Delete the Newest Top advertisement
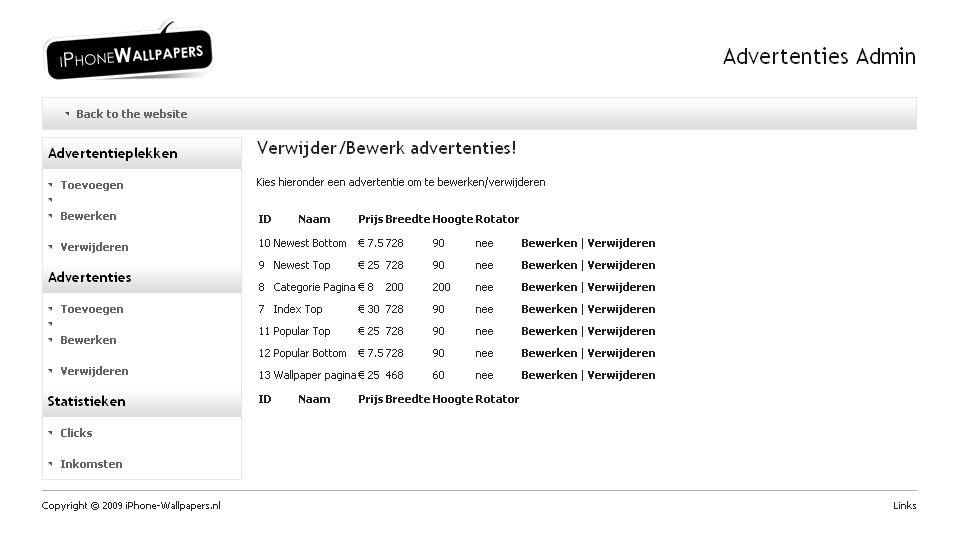Screen dimensions: 964x548 621,265
